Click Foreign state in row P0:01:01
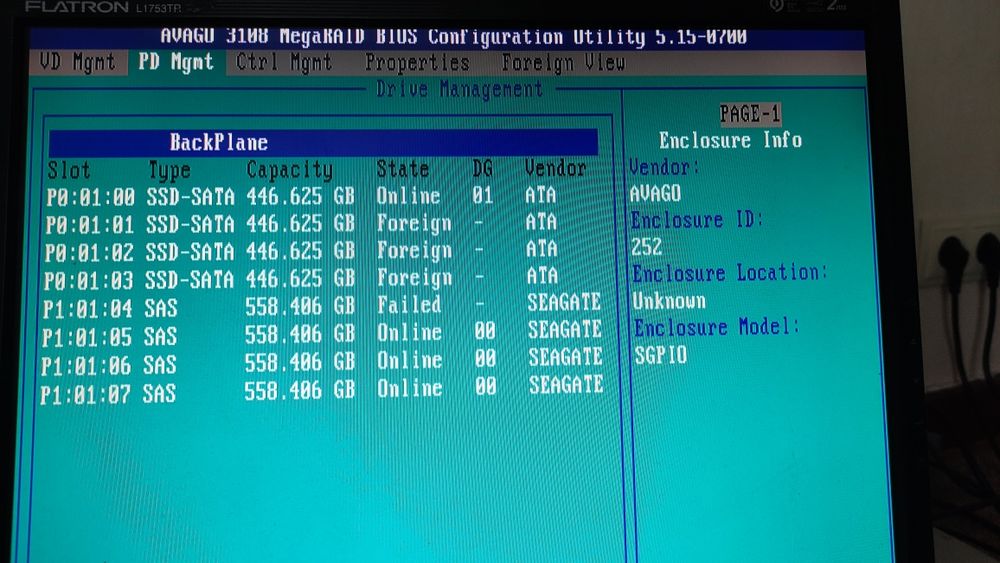 pyautogui.click(x=414, y=224)
